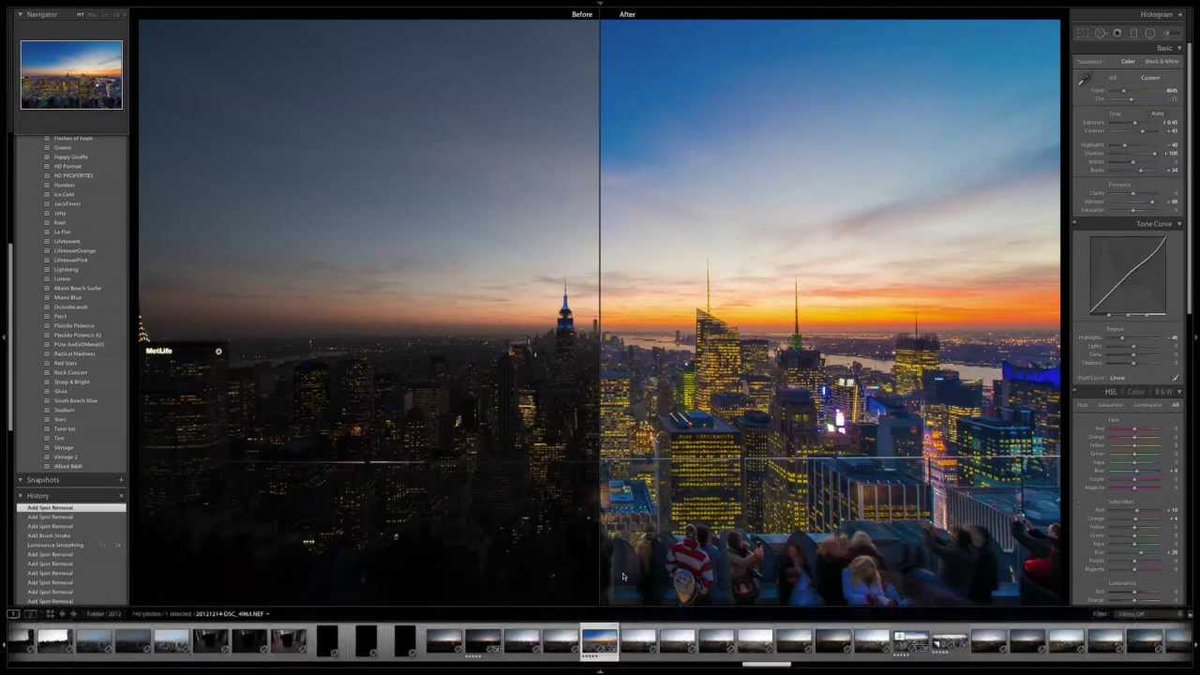This screenshot has width=1200, height=675.
Task: Open the Saturation section tab
Action: tap(1110, 405)
